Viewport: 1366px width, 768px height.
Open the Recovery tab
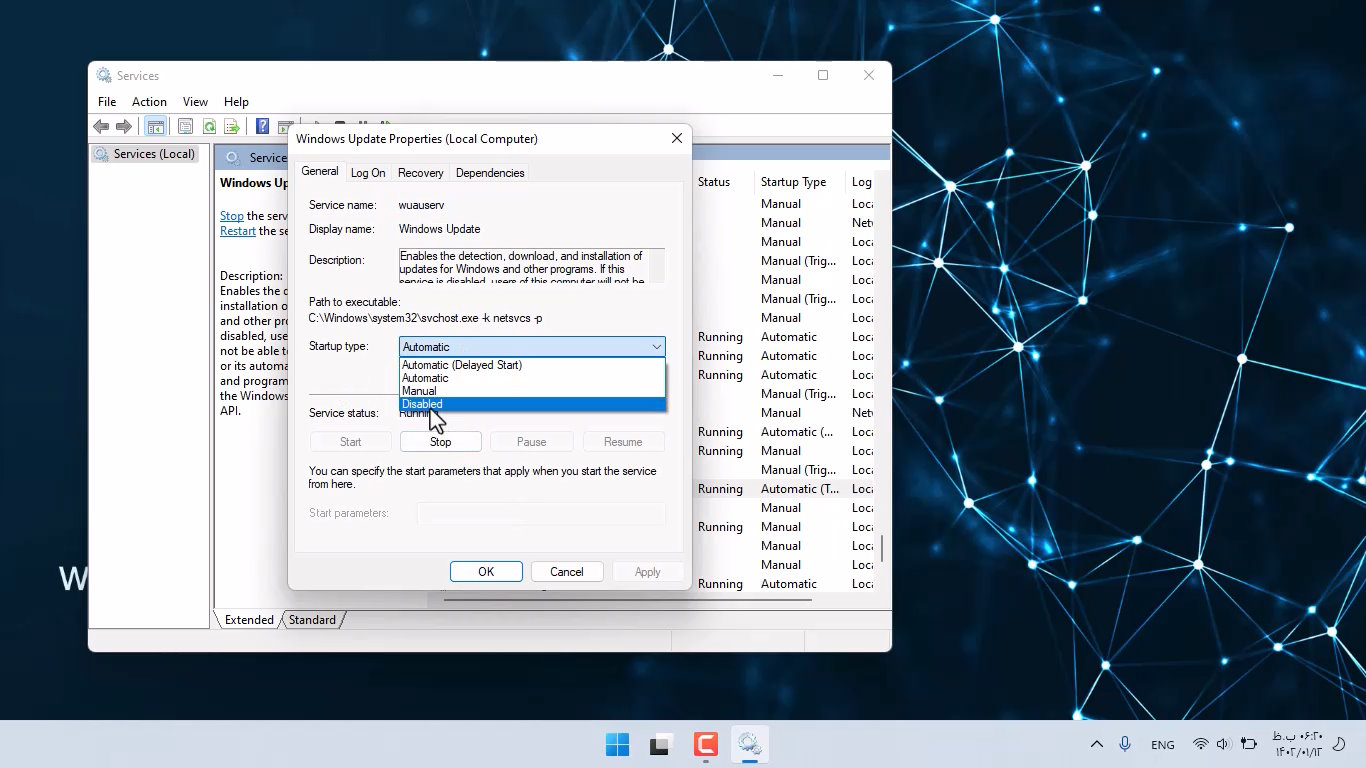pyautogui.click(x=420, y=173)
